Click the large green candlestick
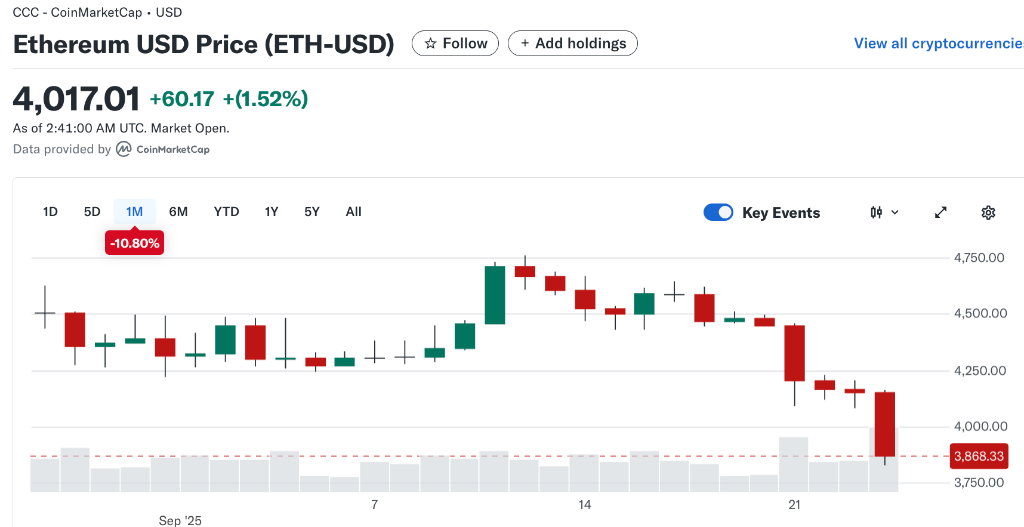This screenshot has width=1024, height=527. [x=495, y=295]
